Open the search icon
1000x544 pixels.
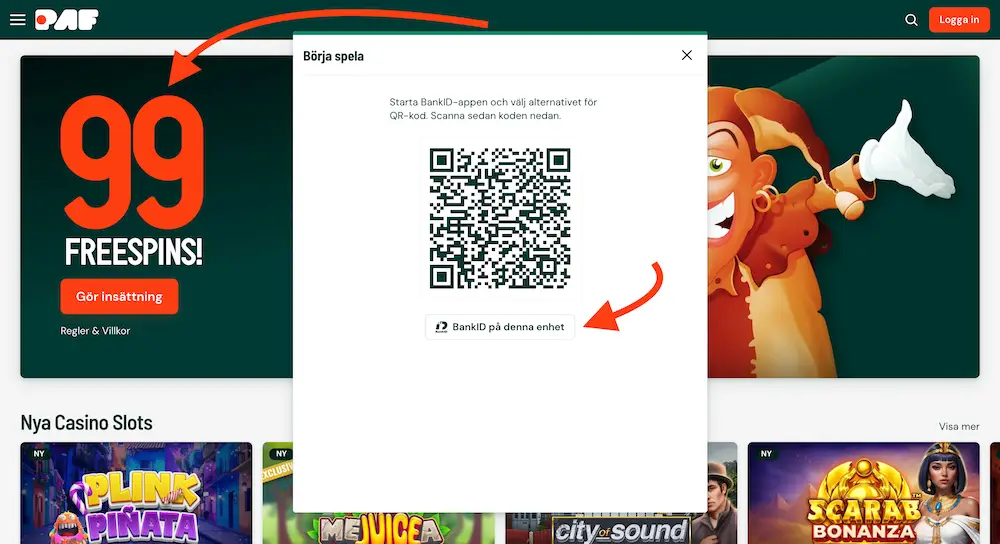(x=911, y=20)
